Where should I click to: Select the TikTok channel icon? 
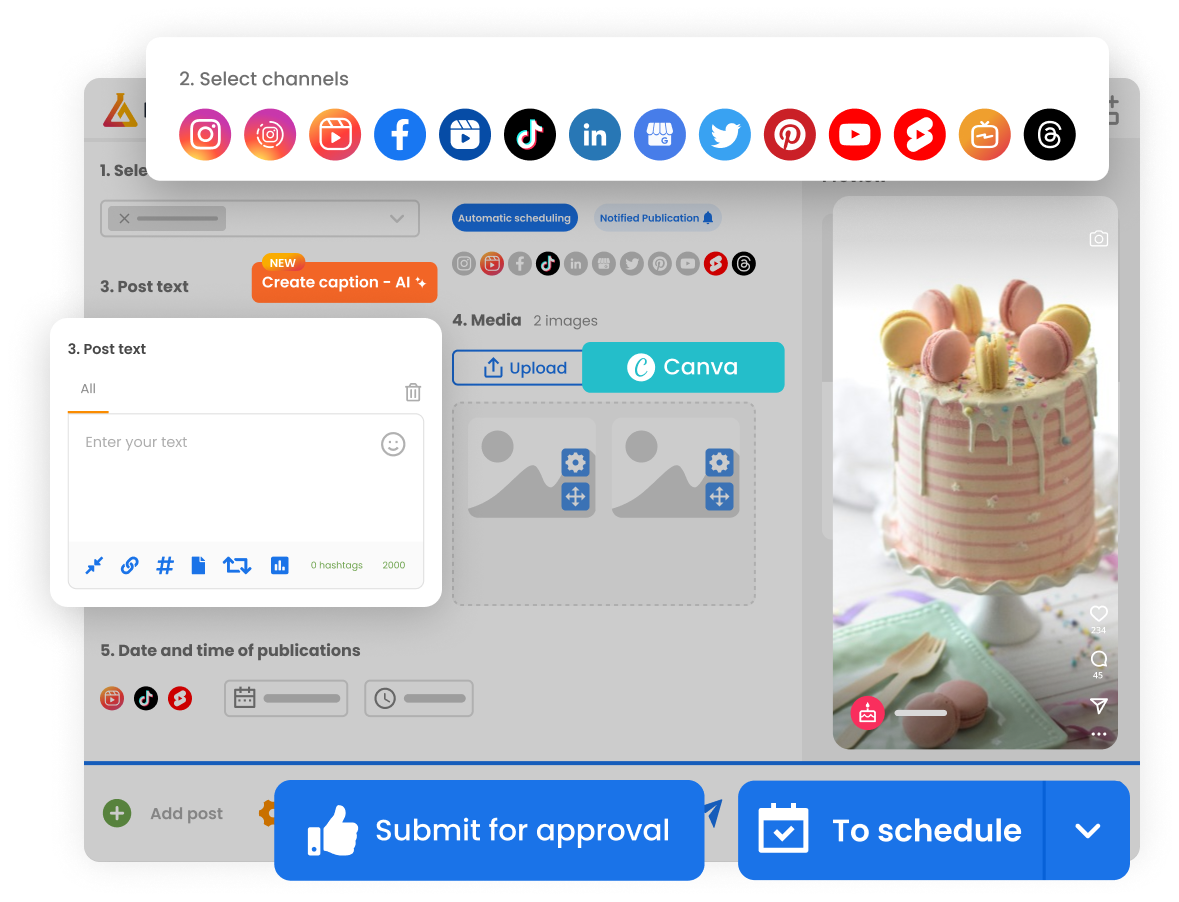(530, 134)
